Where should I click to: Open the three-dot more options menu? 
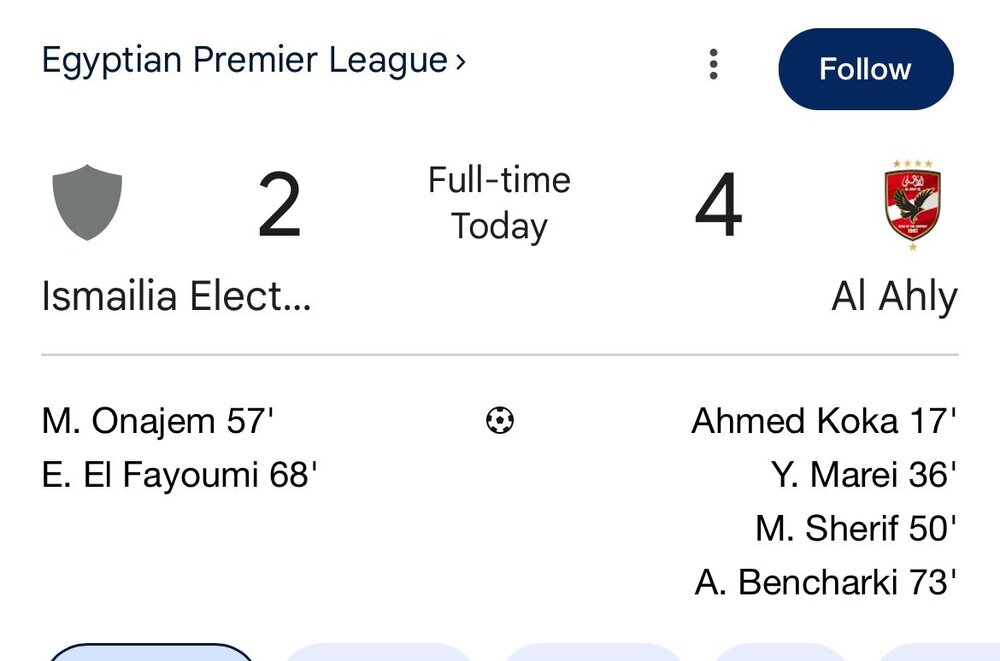click(x=713, y=65)
